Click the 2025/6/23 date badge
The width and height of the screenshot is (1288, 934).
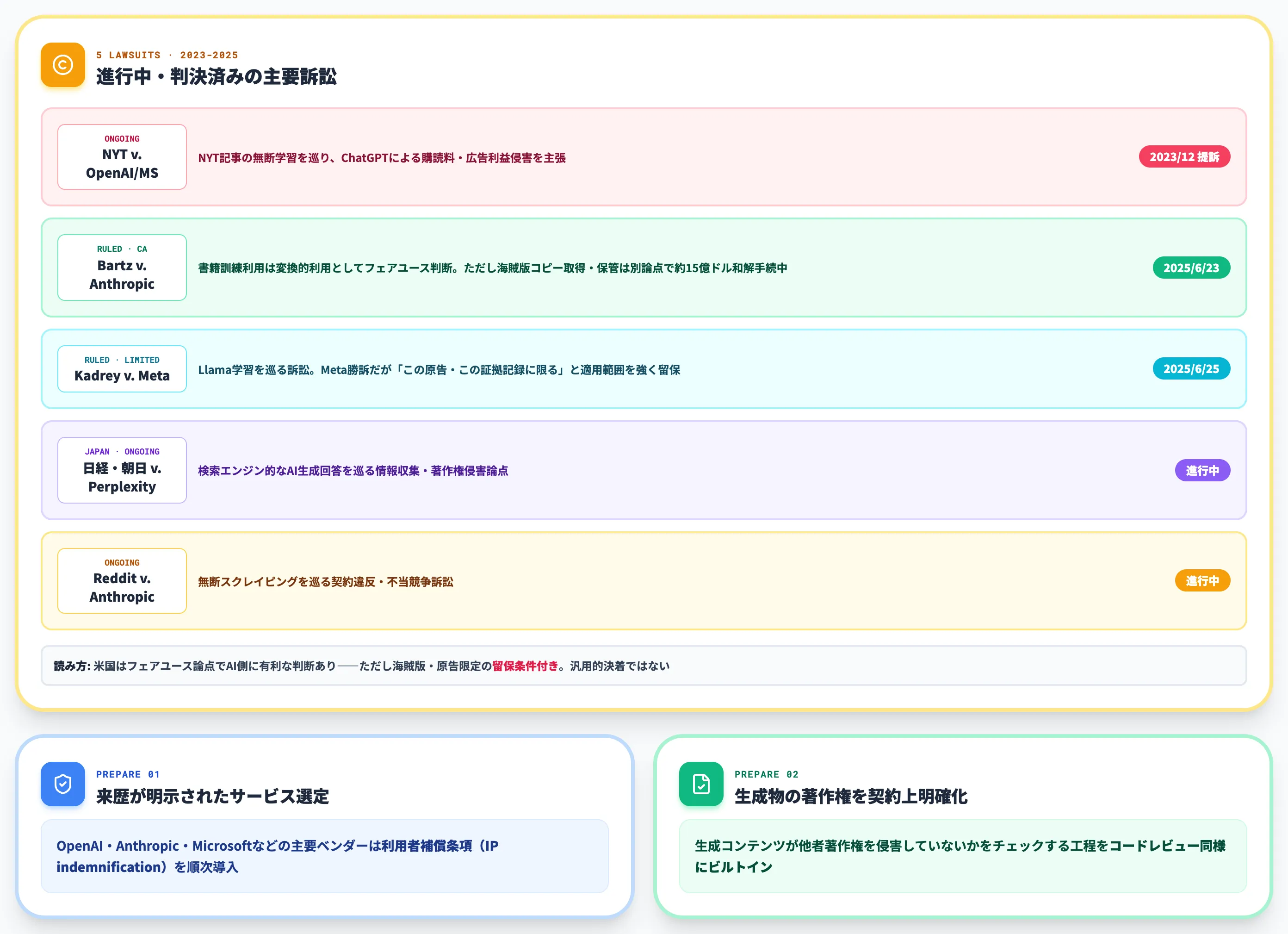click(1191, 268)
